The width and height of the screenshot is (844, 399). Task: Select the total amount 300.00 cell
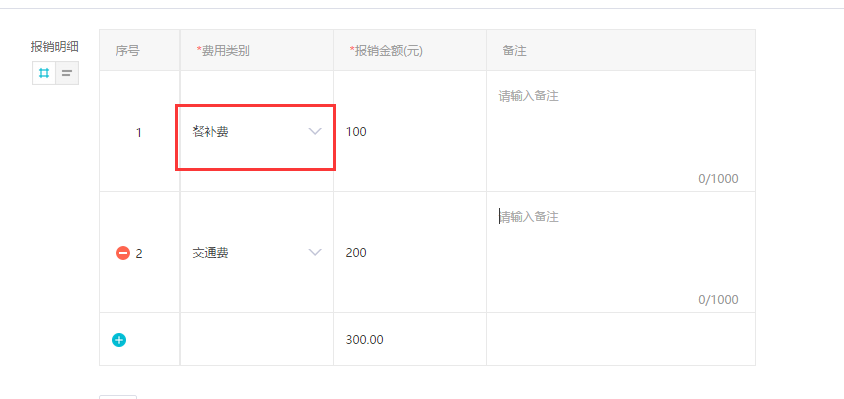point(410,340)
